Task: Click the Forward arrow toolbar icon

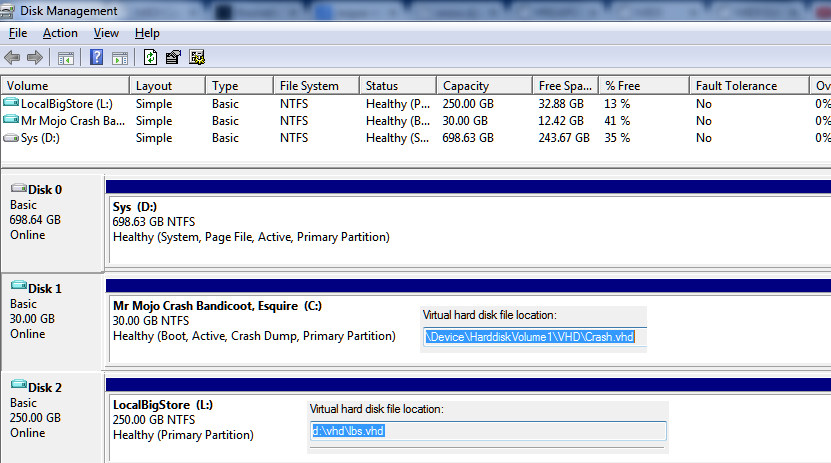Action: [35, 57]
